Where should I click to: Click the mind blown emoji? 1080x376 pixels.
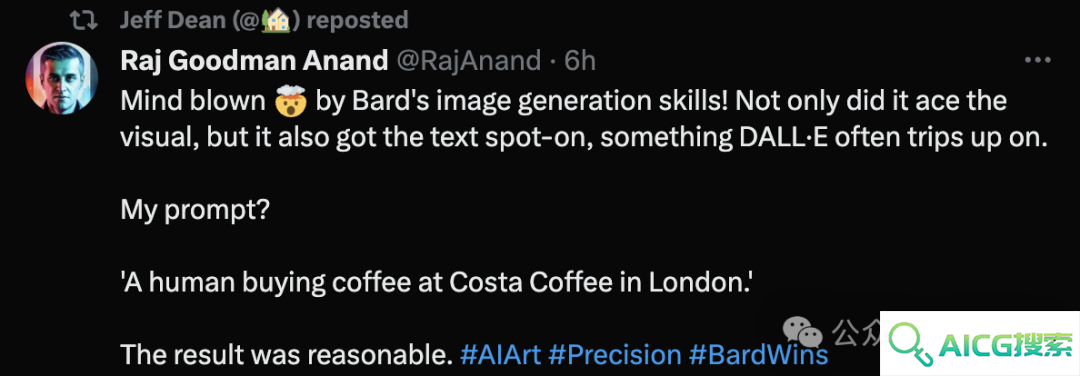pyautogui.click(x=291, y=102)
